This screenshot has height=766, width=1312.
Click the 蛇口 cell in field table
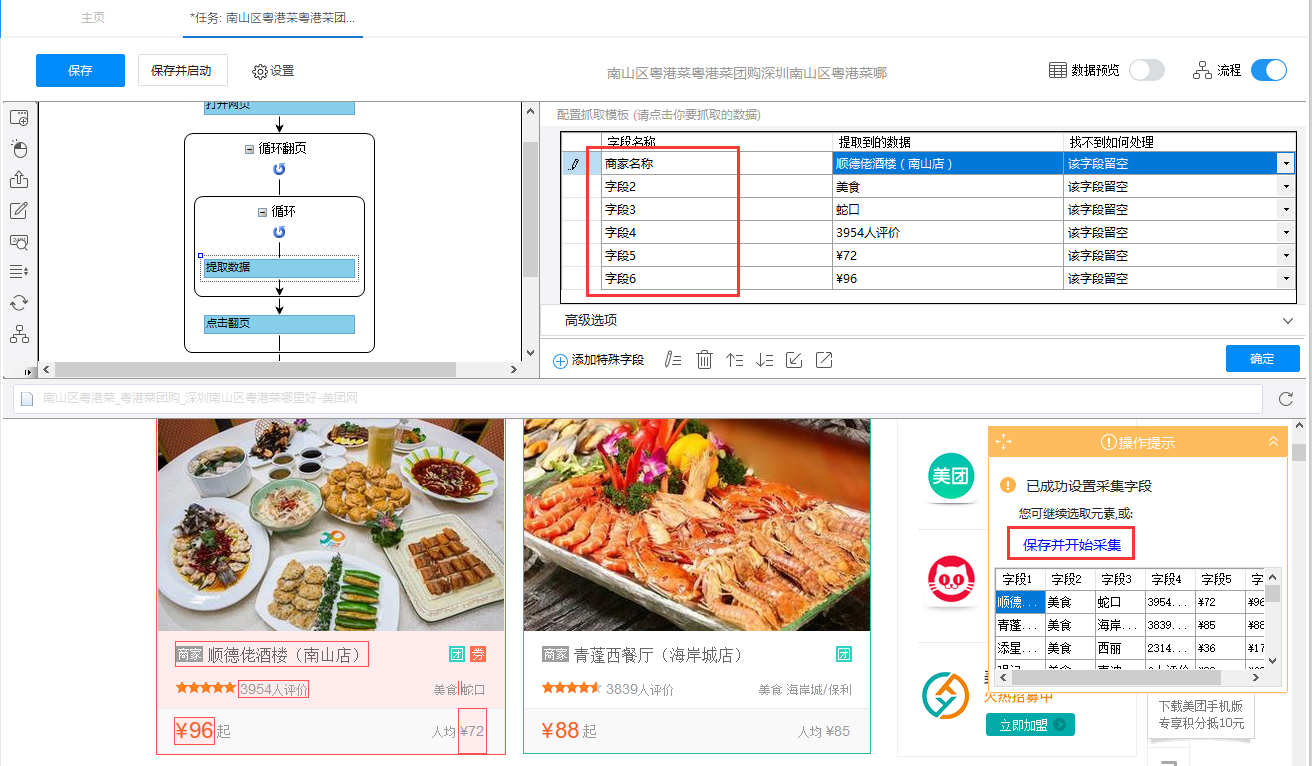[947, 209]
